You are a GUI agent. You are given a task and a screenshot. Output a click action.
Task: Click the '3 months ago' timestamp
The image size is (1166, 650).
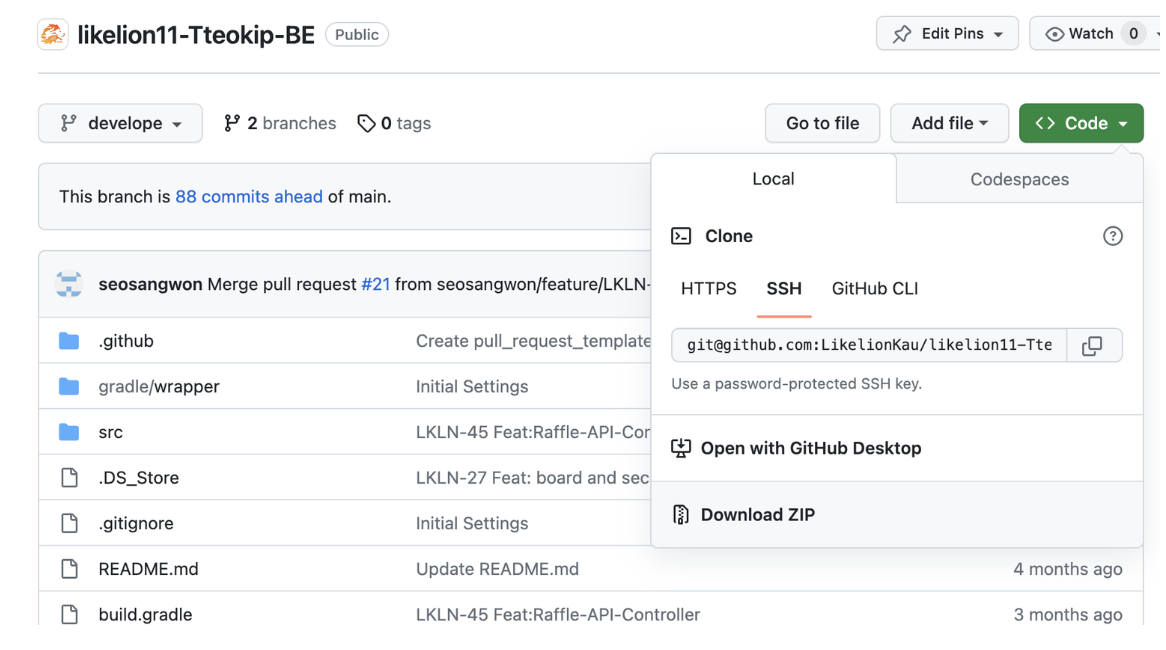tap(1068, 614)
